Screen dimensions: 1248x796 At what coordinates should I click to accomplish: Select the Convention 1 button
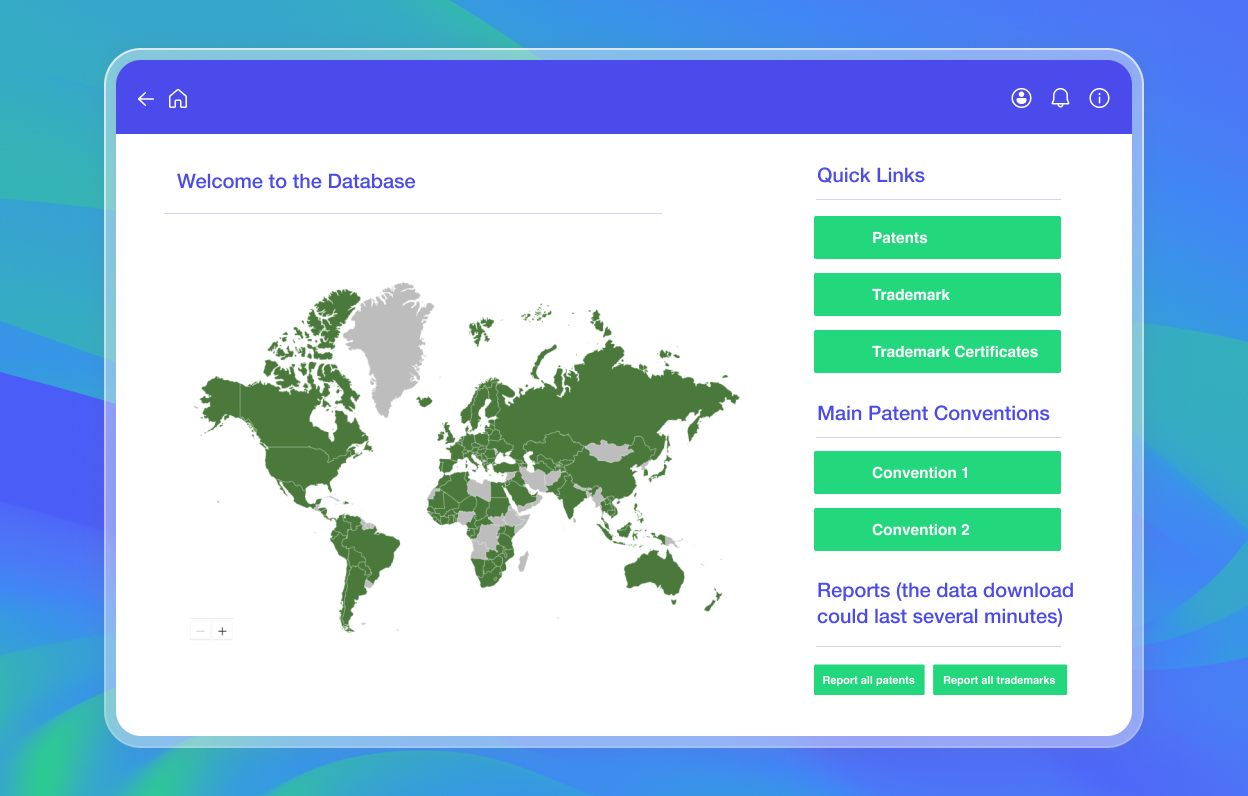point(937,473)
